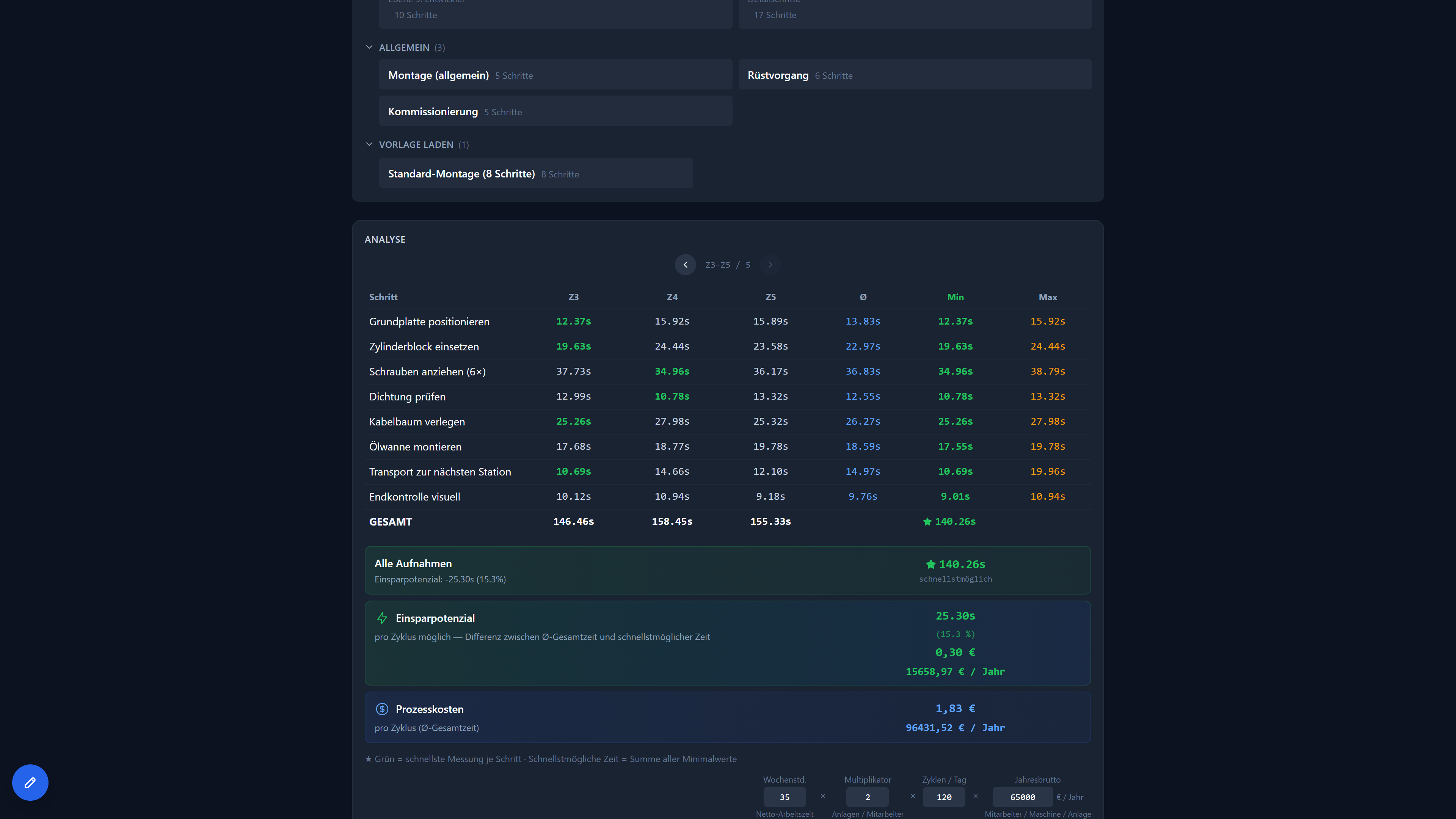Viewport: 1456px width, 819px height.
Task: Collapse the ALLGEMEIN section
Action: (369, 47)
